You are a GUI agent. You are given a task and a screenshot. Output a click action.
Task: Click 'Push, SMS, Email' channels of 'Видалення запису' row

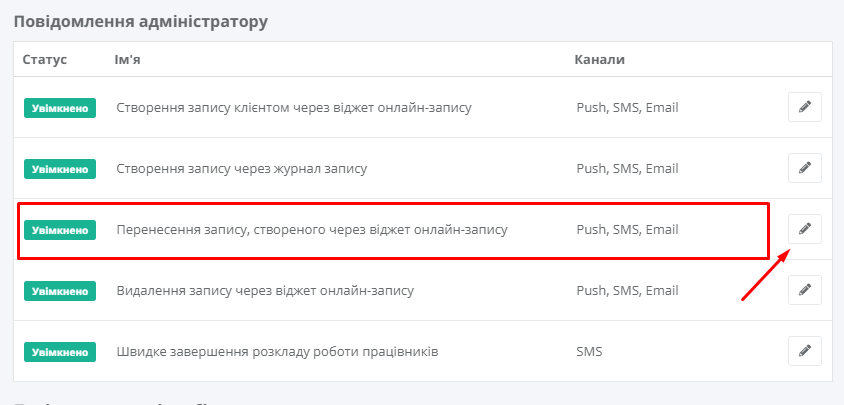(628, 291)
